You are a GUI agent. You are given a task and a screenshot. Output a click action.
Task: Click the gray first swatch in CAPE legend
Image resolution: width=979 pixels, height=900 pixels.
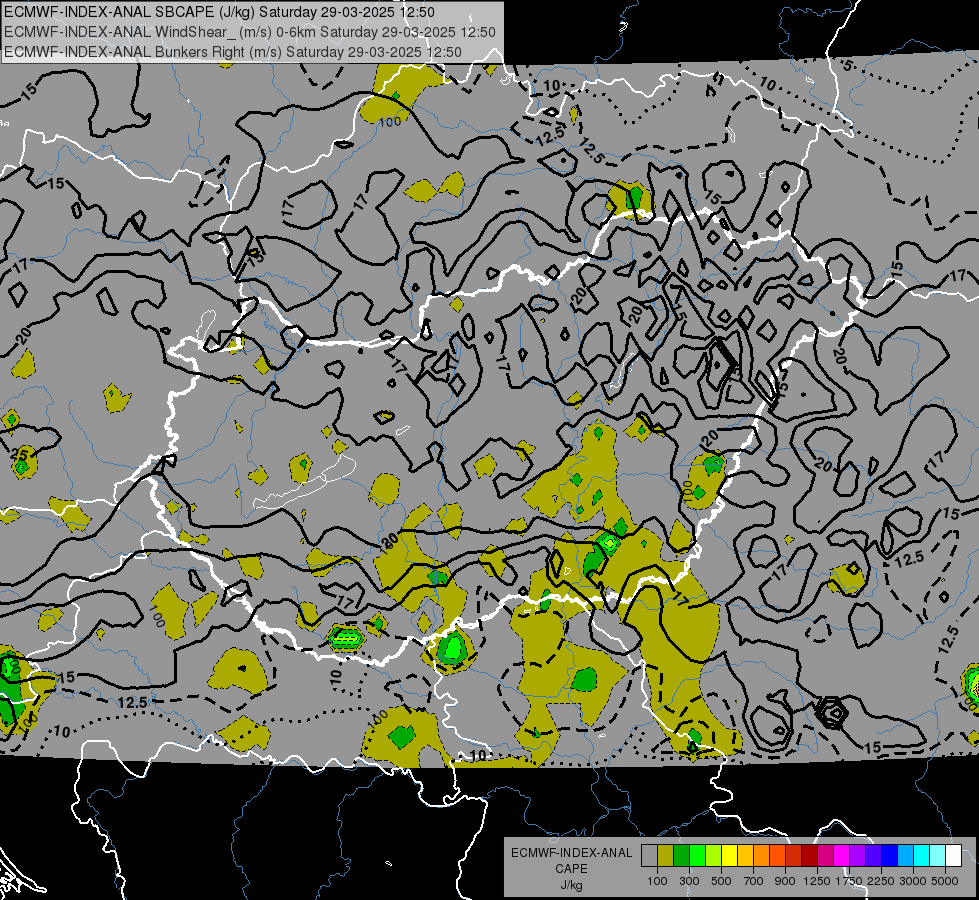649,856
